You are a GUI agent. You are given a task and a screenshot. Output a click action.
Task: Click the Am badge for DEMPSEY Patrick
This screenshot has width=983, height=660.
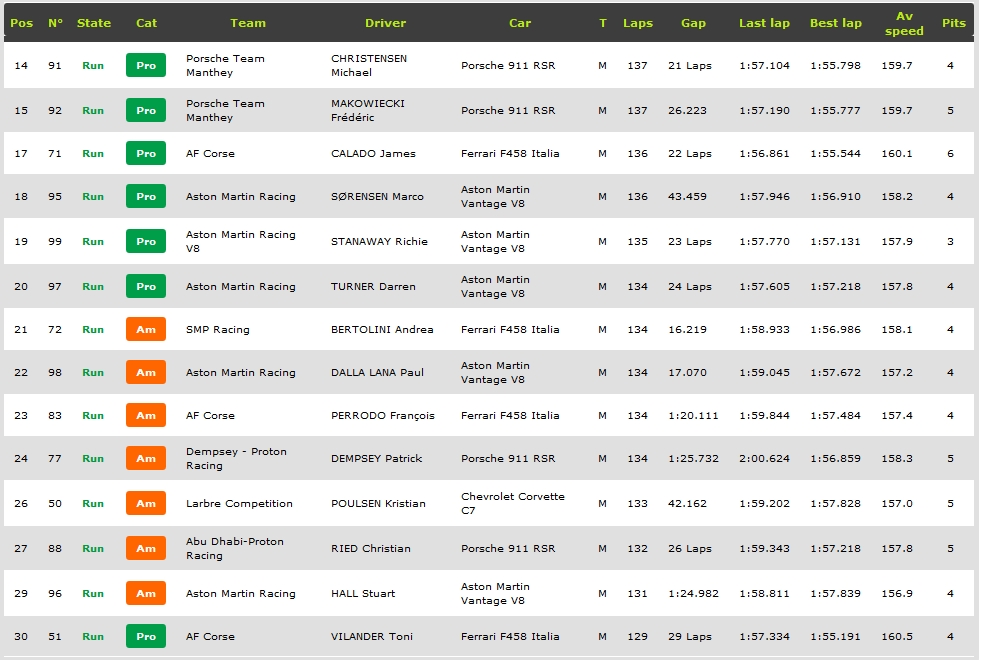click(146, 459)
